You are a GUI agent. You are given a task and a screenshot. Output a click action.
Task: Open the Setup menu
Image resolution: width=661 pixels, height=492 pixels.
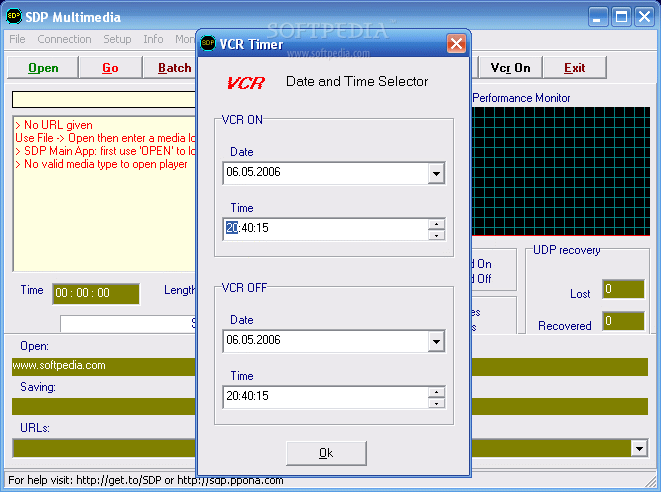tap(117, 39)
